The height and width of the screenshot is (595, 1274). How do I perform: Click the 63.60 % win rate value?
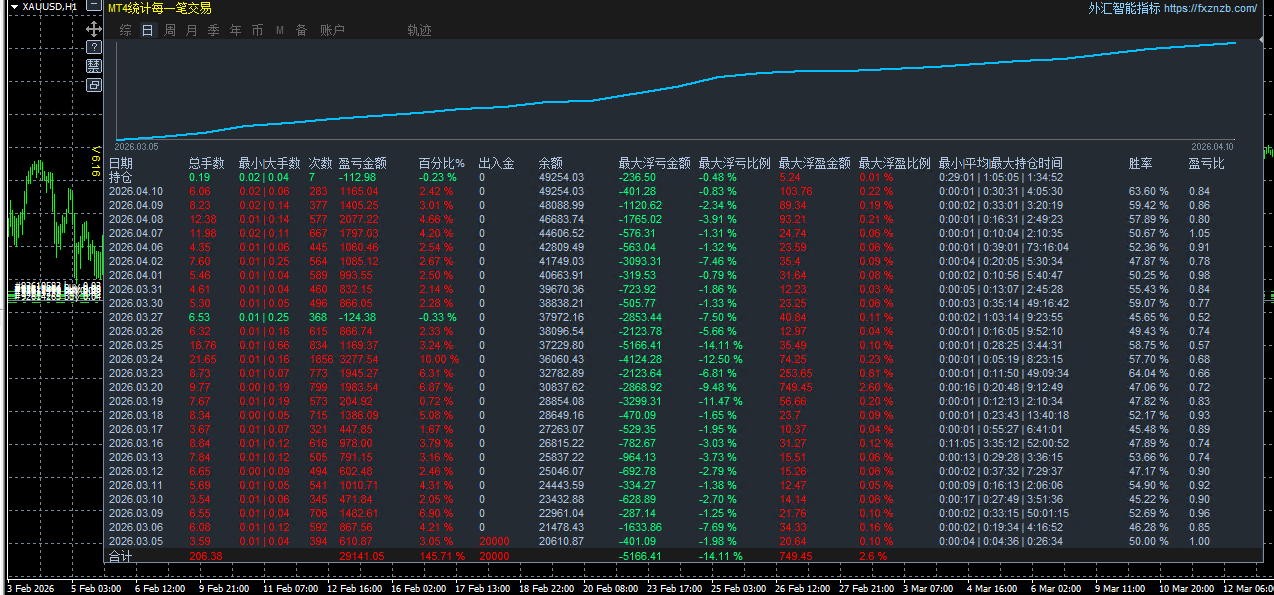1148,191
